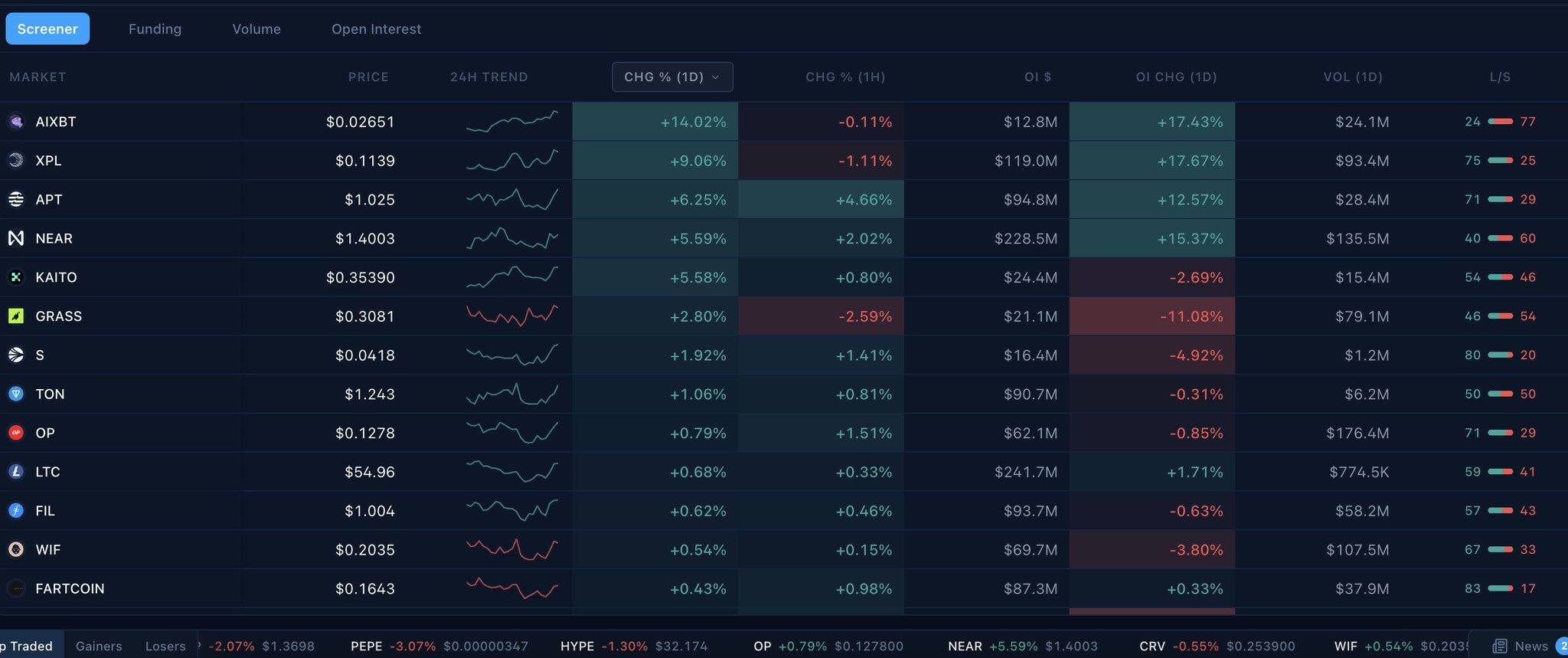
Task: Switch to the Funding tab
Action: click(x=155, y=29)
